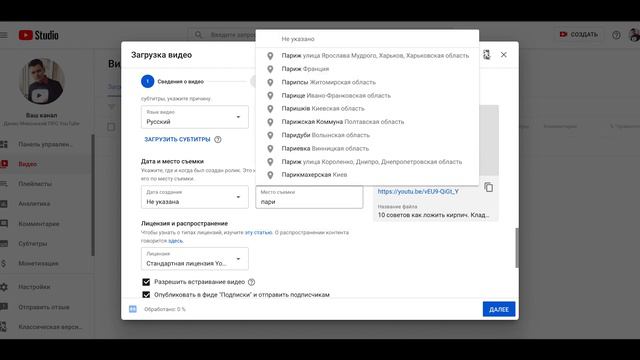Click the ДАЛЕЕ button

[x=499, y=309]
